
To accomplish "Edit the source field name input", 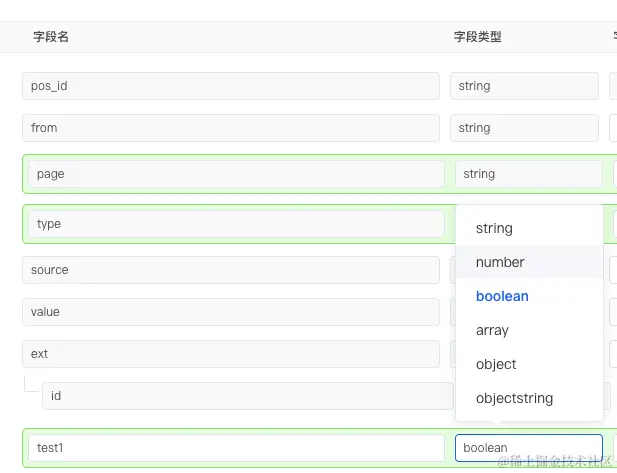I will (231, 270).
